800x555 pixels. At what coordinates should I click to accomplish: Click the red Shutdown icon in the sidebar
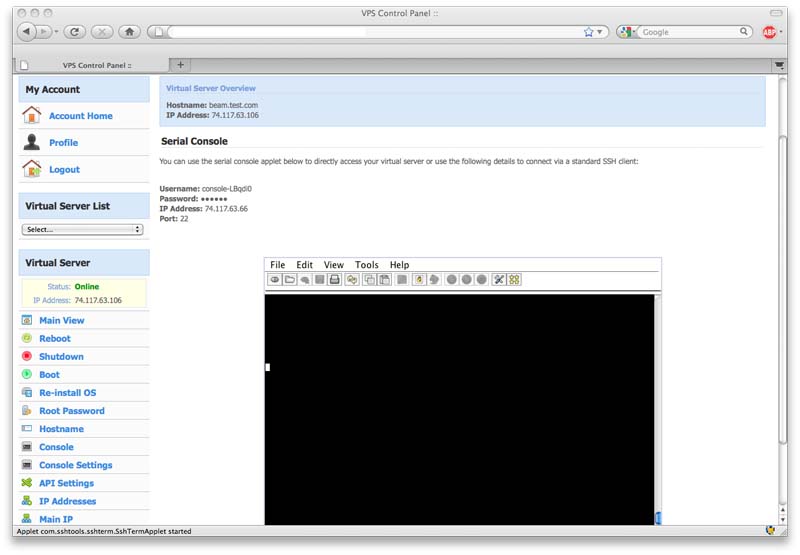pyautogui.click(x=27, y=357)
